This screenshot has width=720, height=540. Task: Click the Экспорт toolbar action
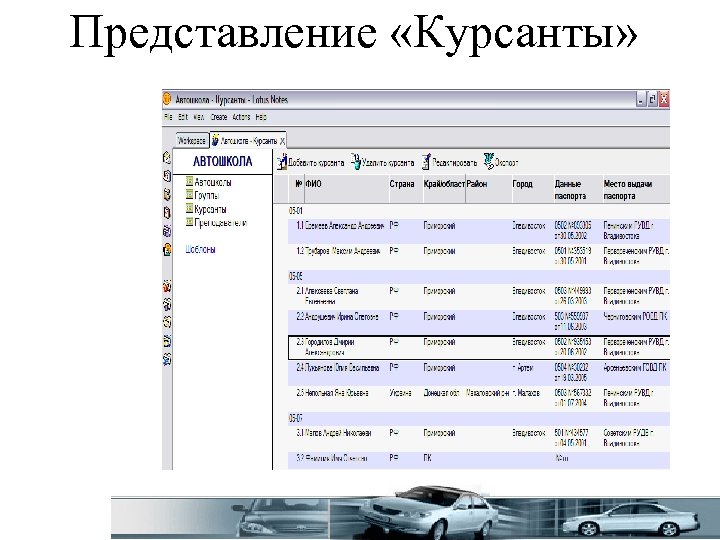coord(501,162)
